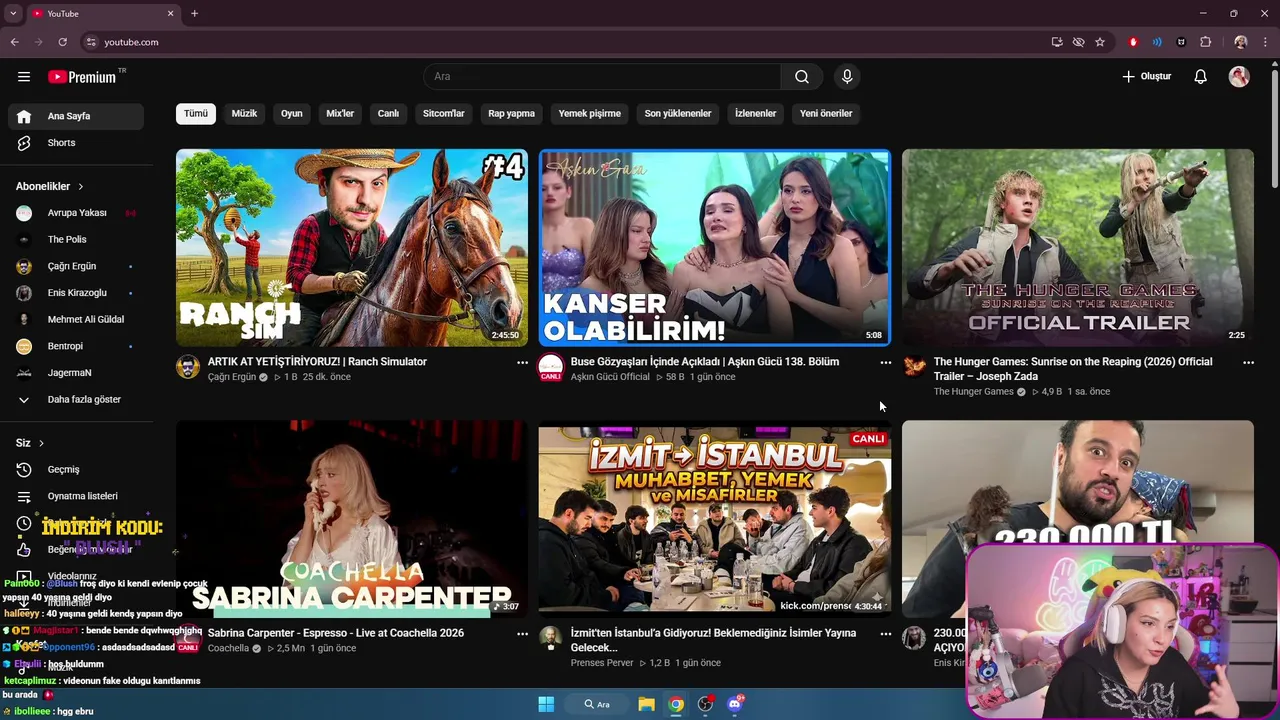Open more options for Hunger Games trailer
This screenshot has width=1280, height=720.
1248,363
